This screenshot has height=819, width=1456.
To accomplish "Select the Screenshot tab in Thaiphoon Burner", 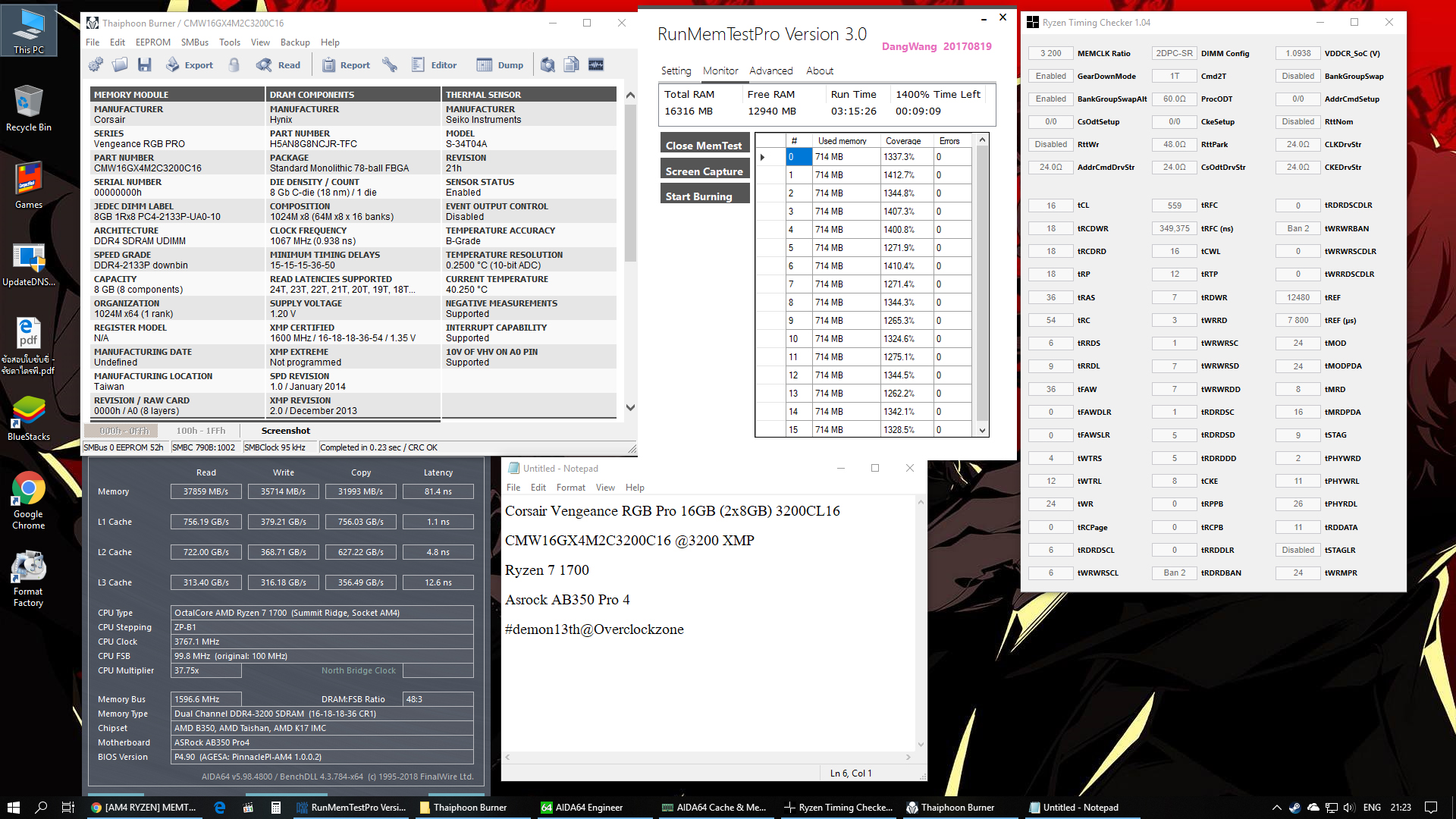I will tap(285, 431).
